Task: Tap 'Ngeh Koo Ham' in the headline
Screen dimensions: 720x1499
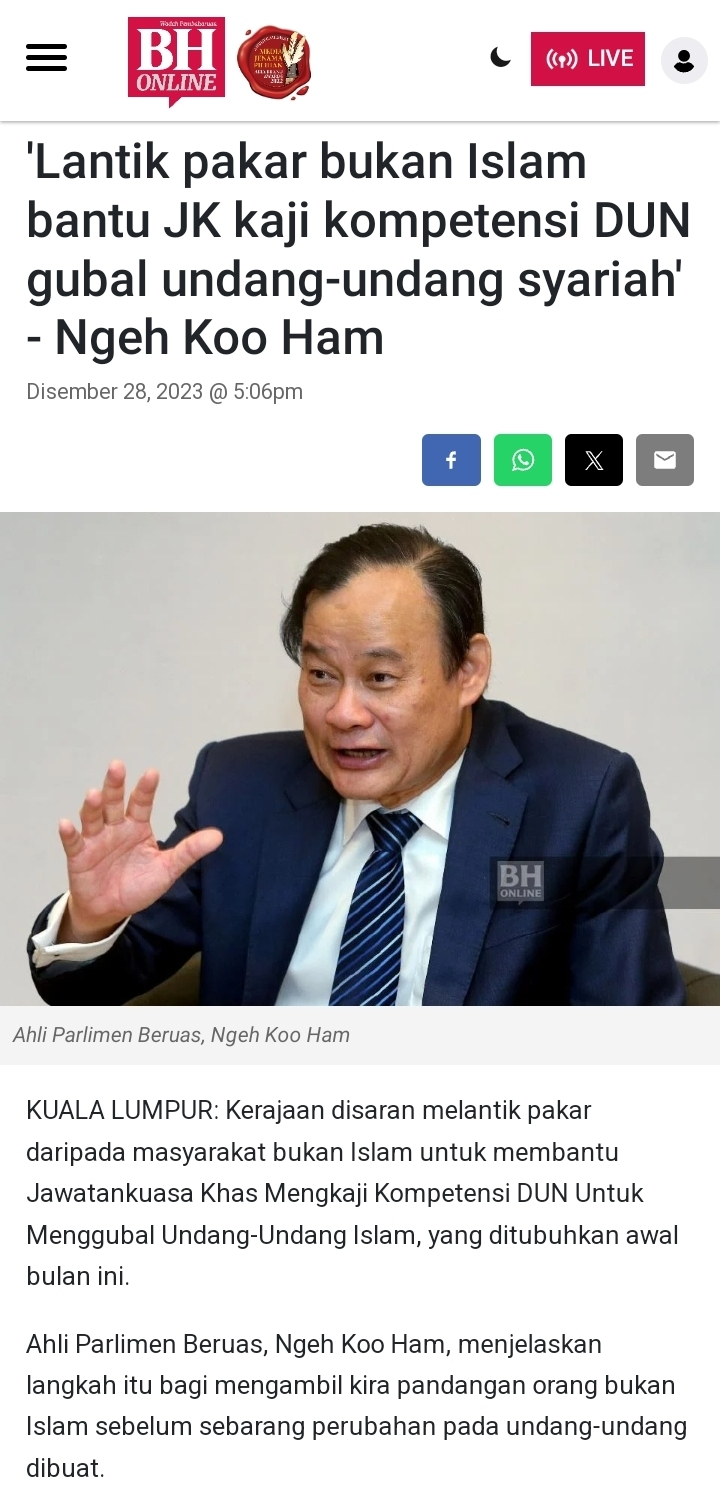Action: point(220,338)
